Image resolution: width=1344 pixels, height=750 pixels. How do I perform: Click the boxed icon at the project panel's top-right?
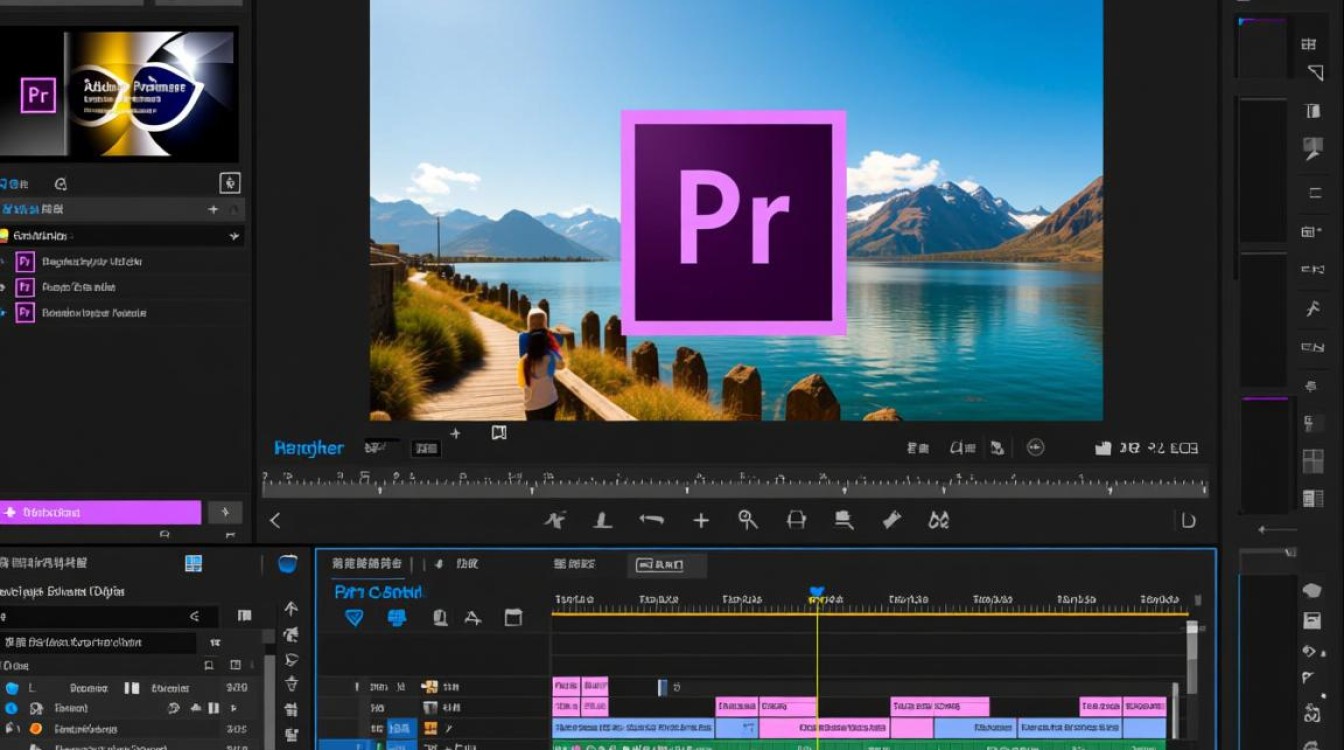[x=230, y=183]
